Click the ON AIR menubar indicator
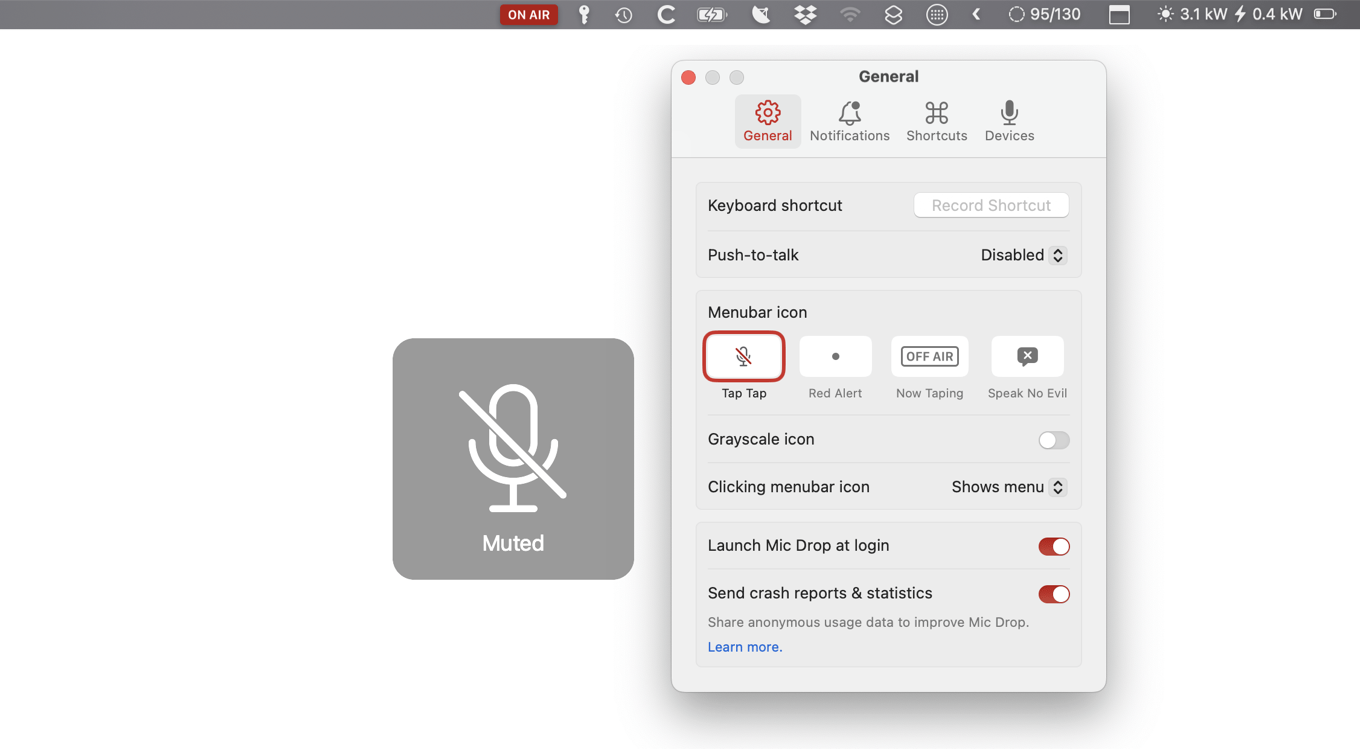 click(x=528, y=15)
